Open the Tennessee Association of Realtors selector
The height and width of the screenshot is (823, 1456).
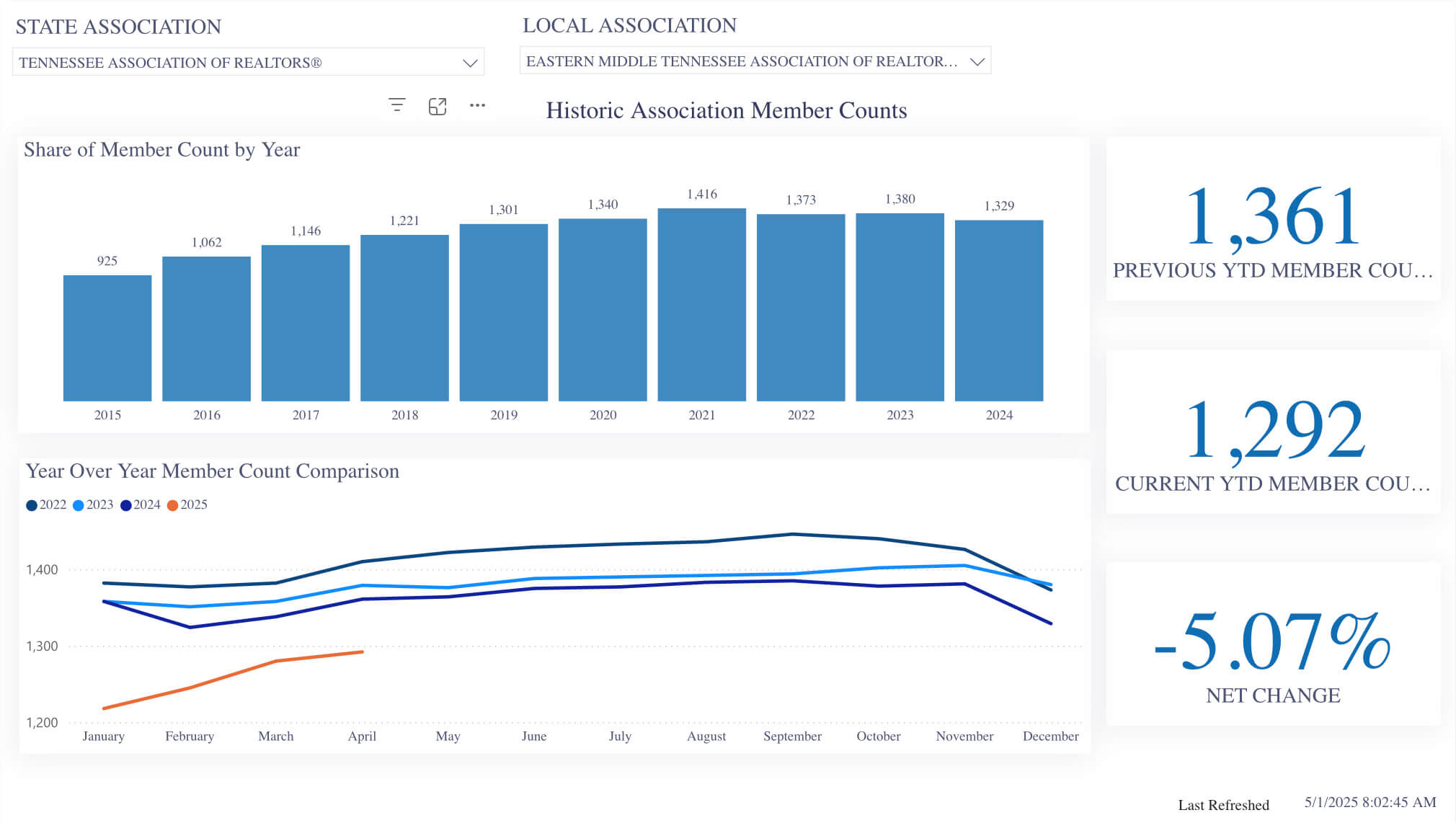(248, 62)
